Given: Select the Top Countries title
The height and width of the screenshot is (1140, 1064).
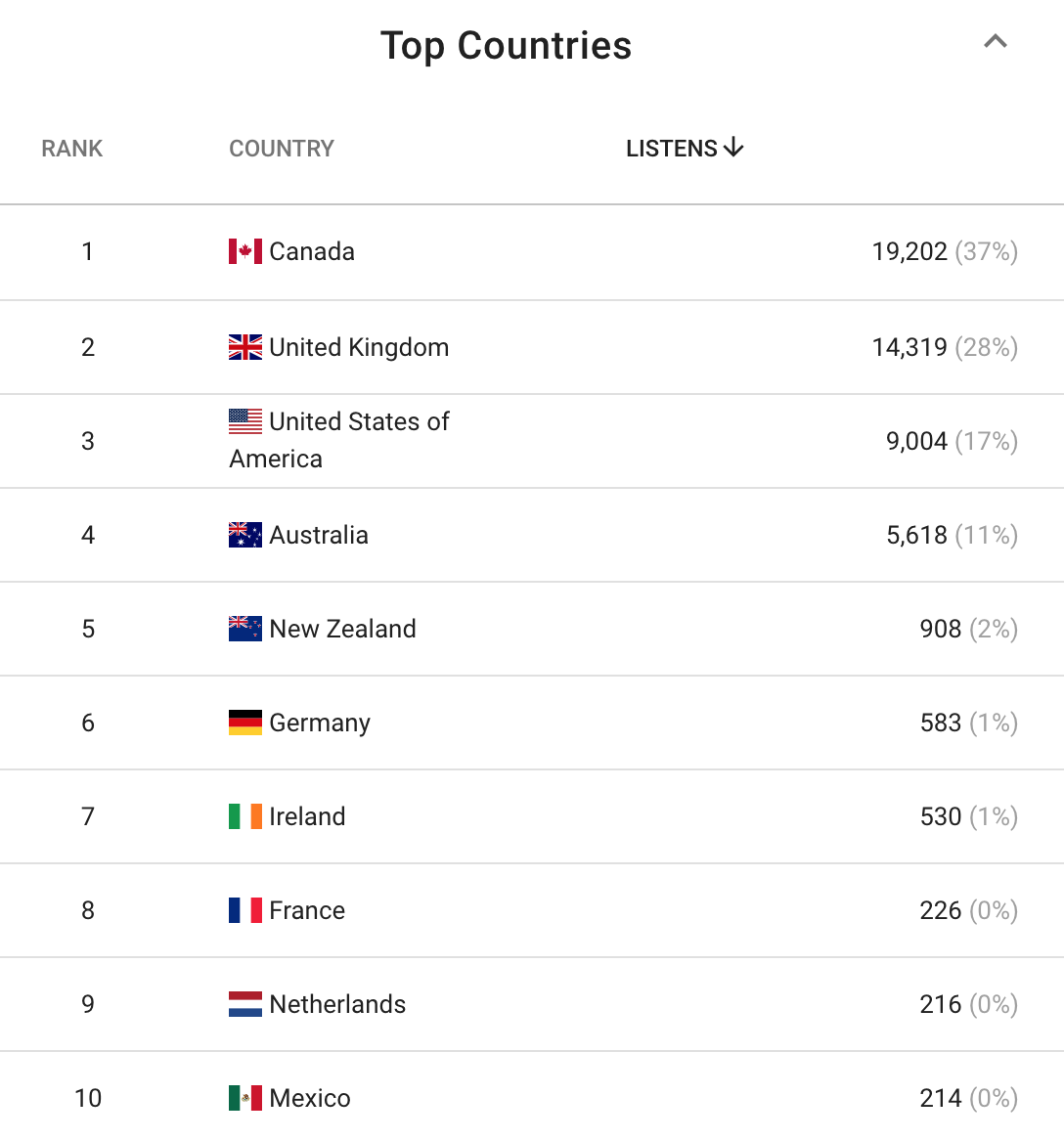Looking at the screenshot, I should pyautogui.click(x=507, y=46).
